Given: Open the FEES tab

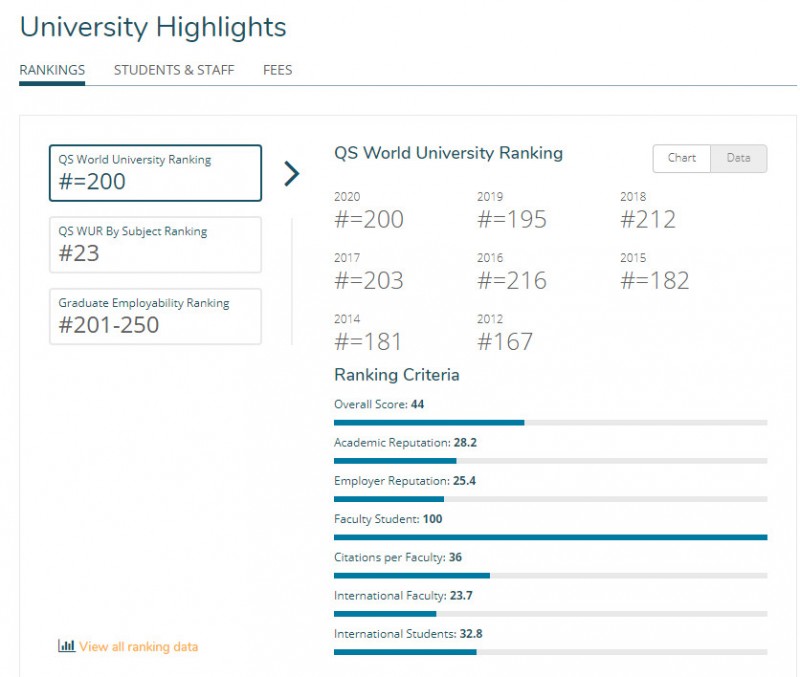Looking at the screenshot, I should [278, 70].
